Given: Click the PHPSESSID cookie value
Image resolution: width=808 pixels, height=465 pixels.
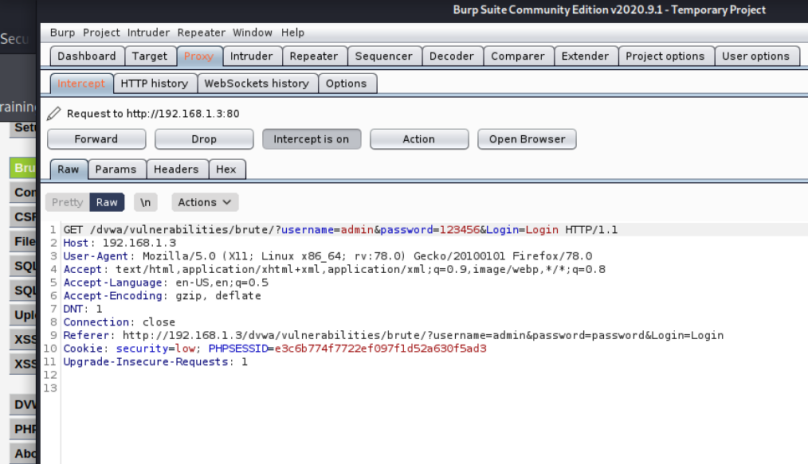Looking at the screenshot, I should (x=380, y=348).
